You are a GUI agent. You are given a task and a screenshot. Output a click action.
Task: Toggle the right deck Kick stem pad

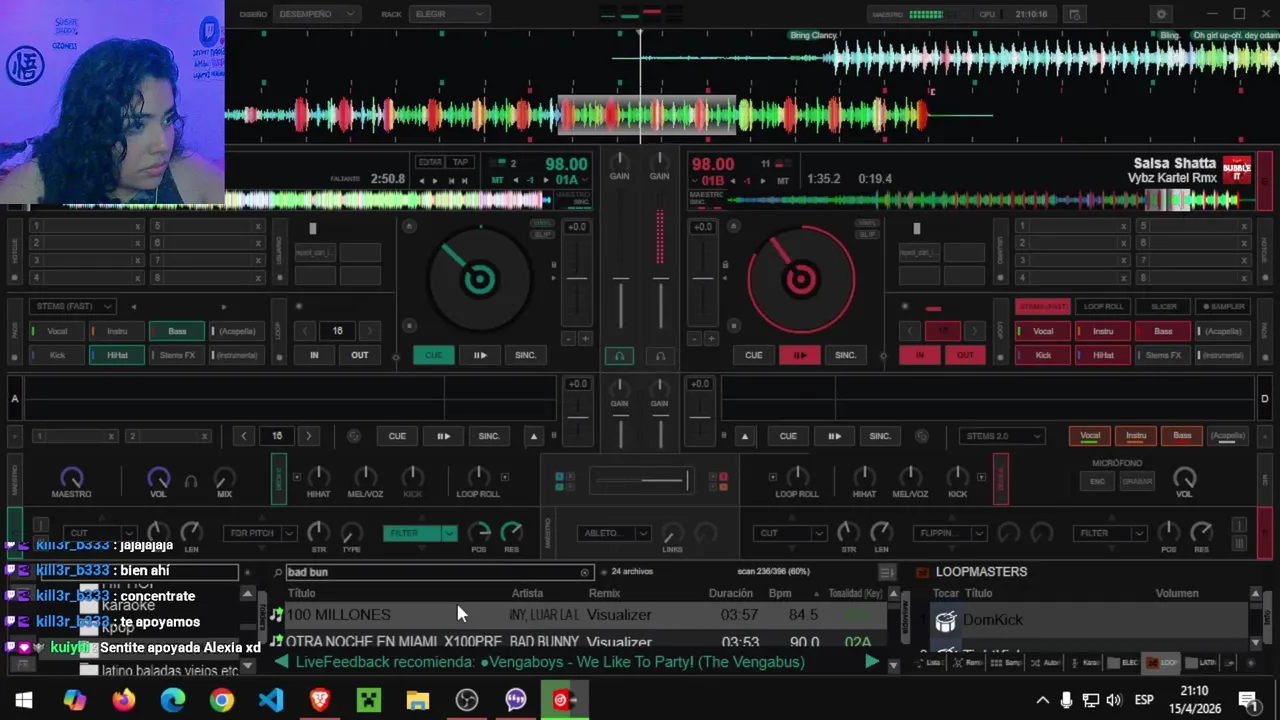(1043, 355)
